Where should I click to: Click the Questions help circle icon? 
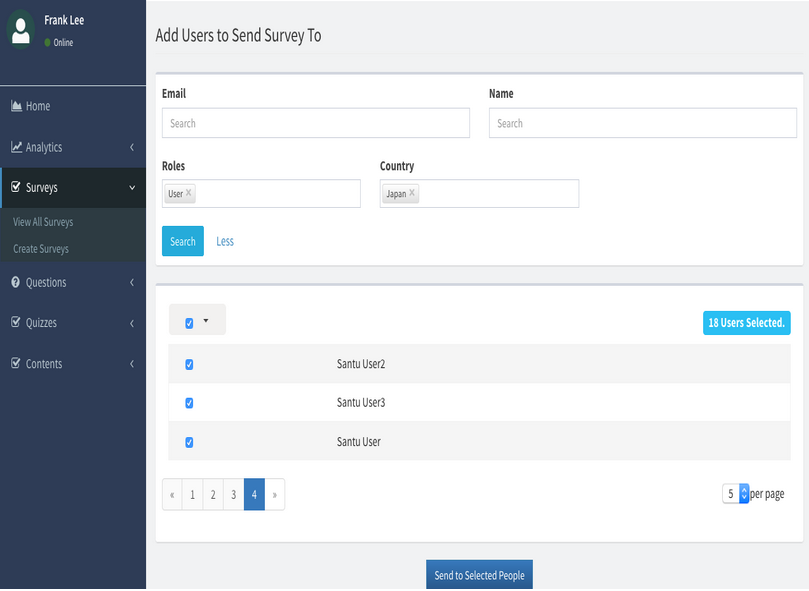(16, 282)
